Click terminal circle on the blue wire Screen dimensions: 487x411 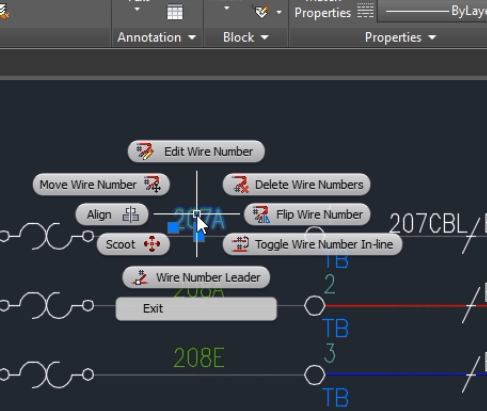(x=314, y=375)
